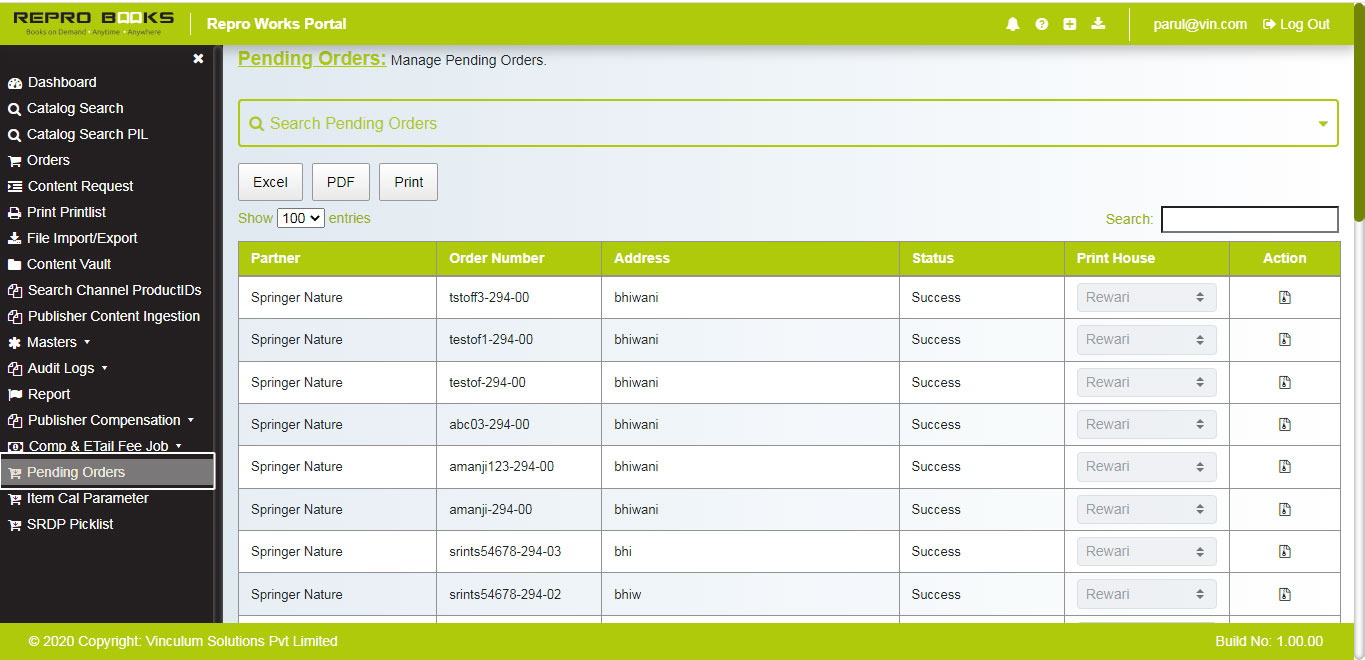Click the action icon for order abc03-294-00
This screenshot has width=1365, height=660.
tap(1284, 424)
